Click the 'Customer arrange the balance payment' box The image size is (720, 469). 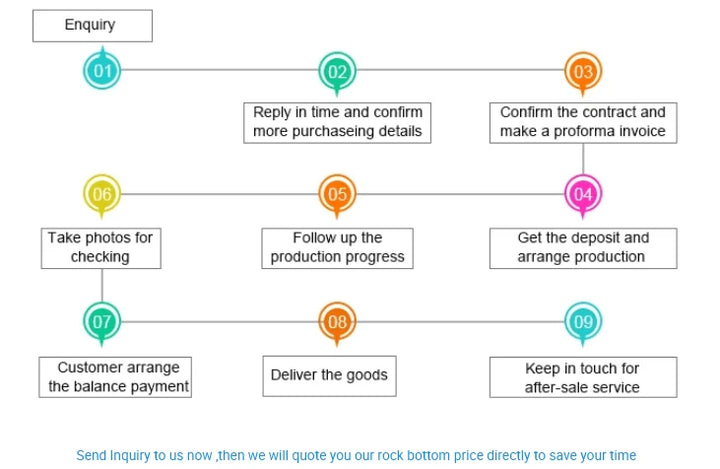point(116,377)
